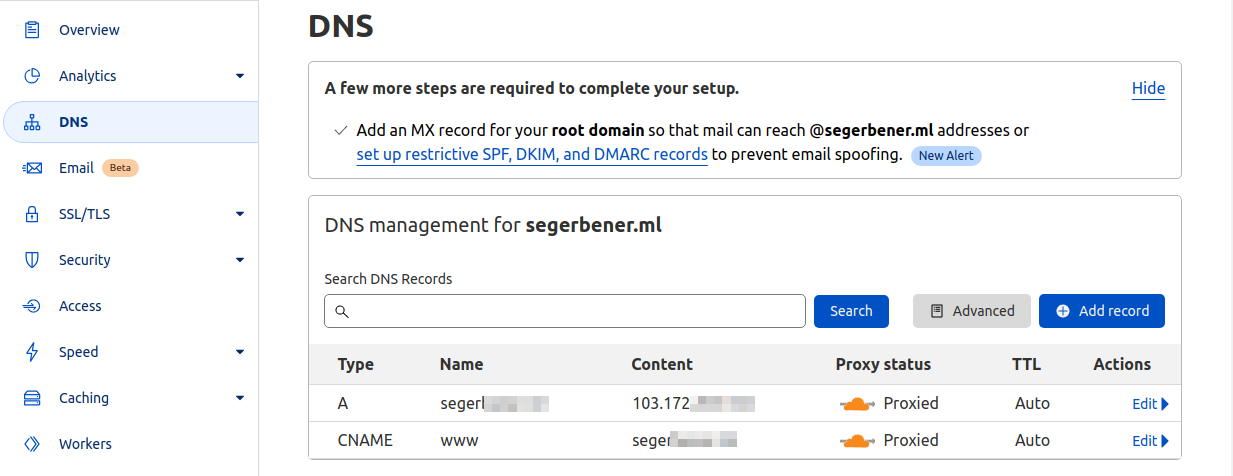The image size is (1233, 476).
Task: Focus the Search DNS Records field
Action: [565, 311]
